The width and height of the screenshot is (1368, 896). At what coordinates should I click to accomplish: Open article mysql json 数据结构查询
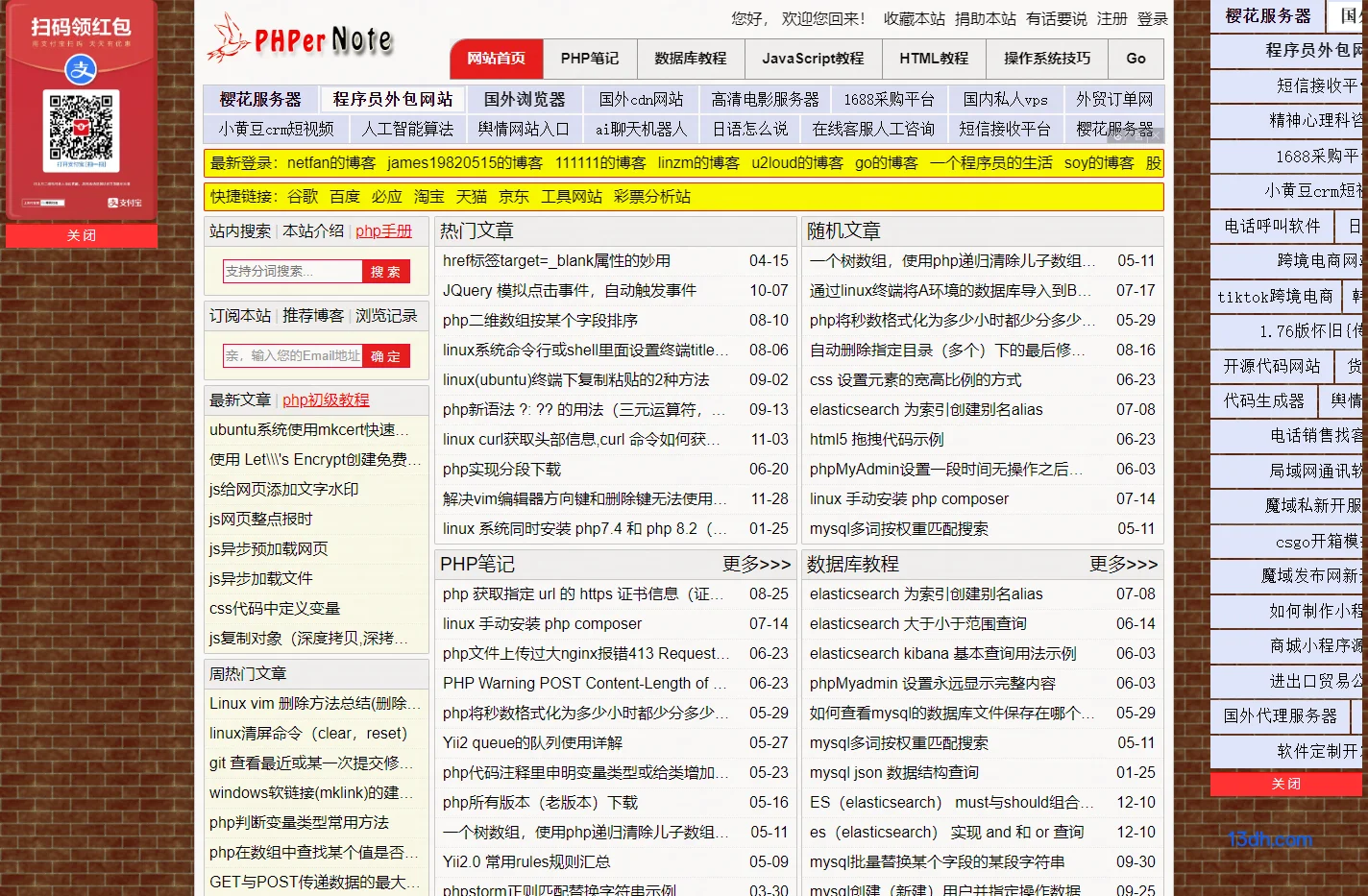point(894,773)
